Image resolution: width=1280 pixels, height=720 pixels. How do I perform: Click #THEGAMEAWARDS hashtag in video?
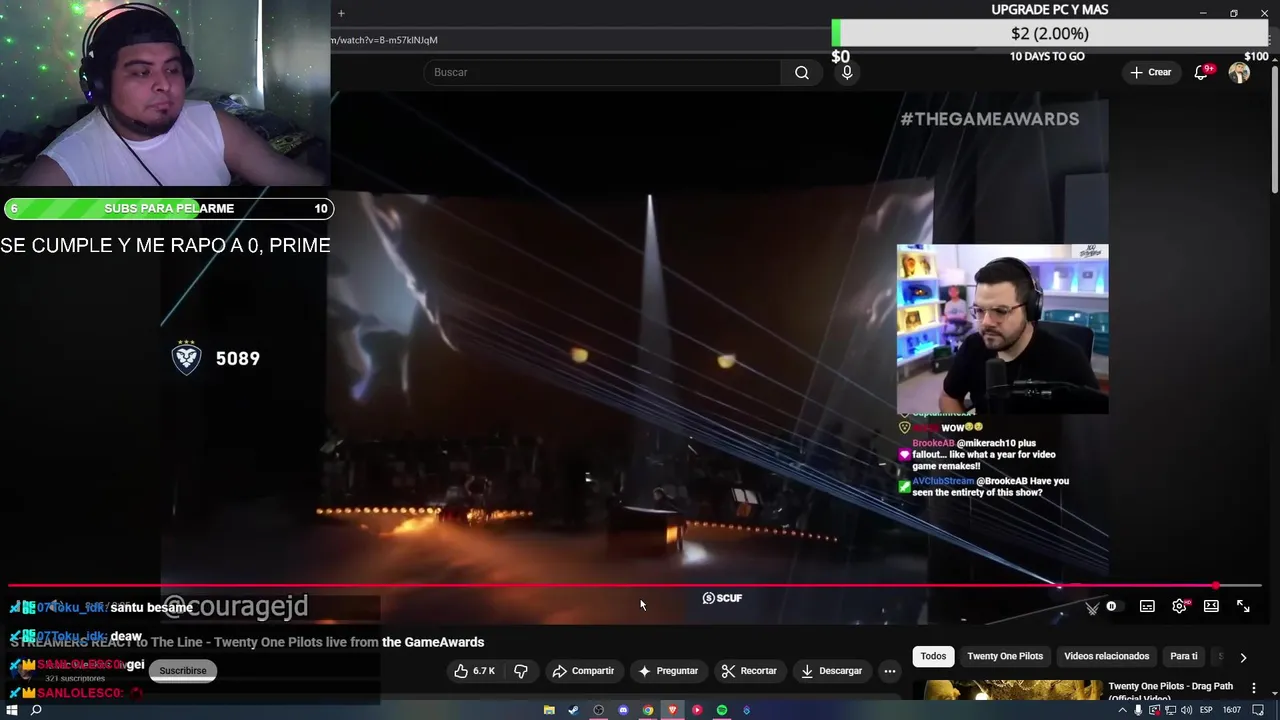pos(989,119)
